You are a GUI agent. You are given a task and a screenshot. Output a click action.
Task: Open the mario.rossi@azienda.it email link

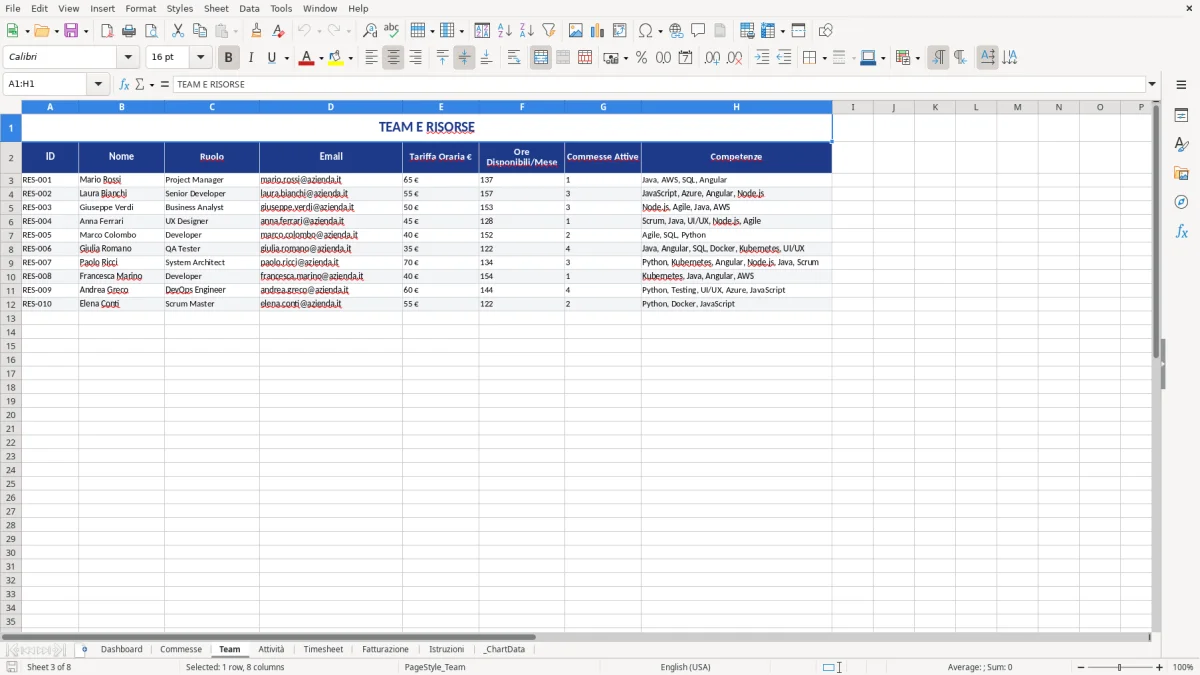coord(298,180)
